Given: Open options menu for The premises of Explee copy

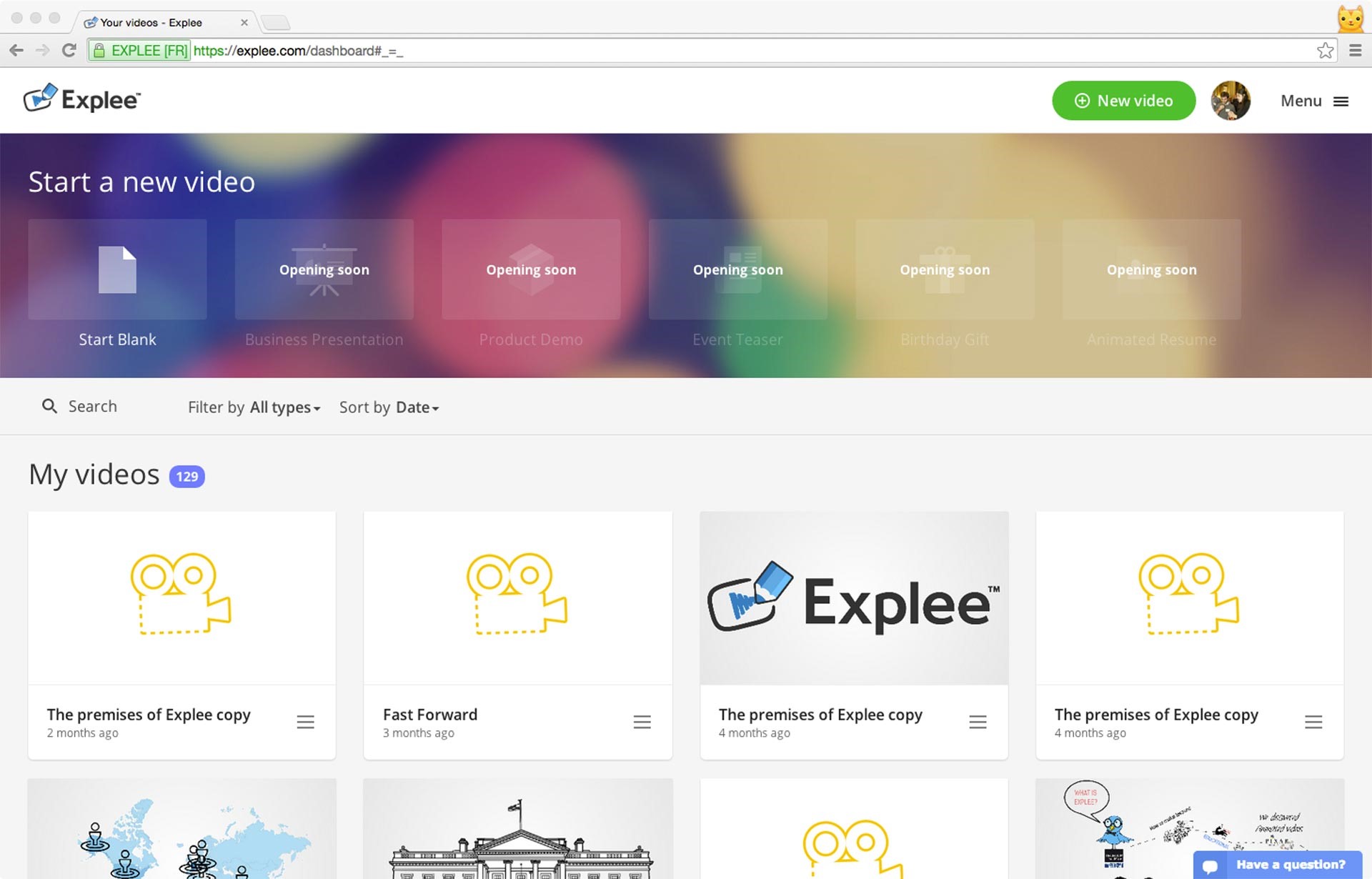Looking at the screenshot, I should [x=306, y=722].
